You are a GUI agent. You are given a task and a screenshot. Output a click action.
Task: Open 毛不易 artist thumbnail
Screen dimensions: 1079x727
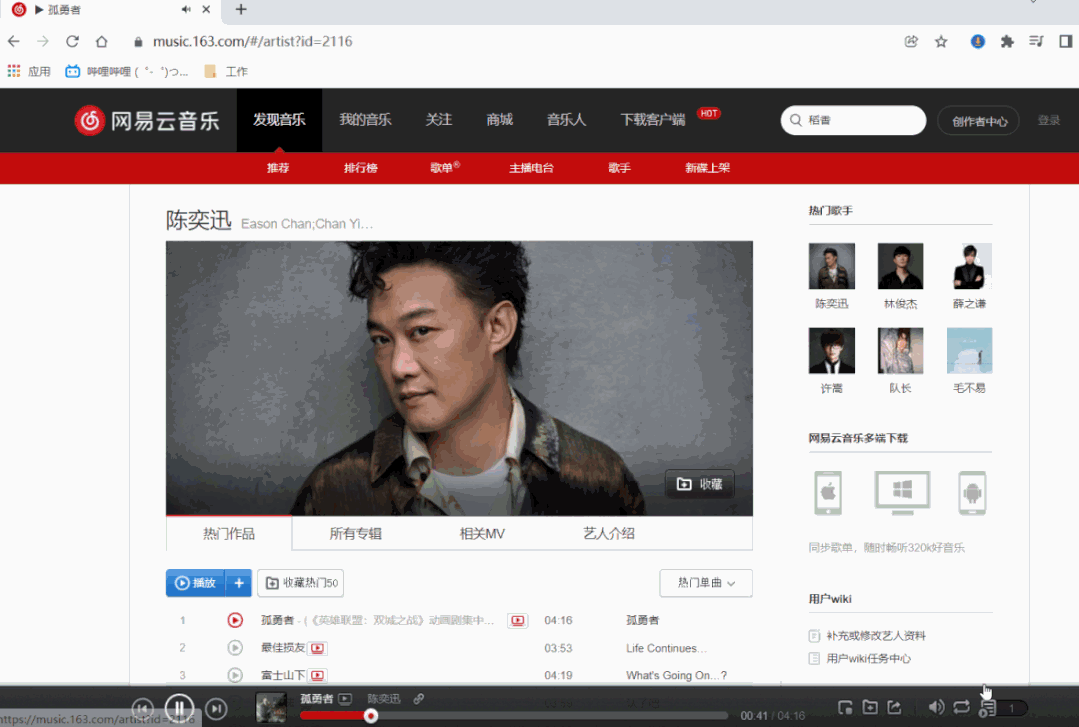coord(970,350)
